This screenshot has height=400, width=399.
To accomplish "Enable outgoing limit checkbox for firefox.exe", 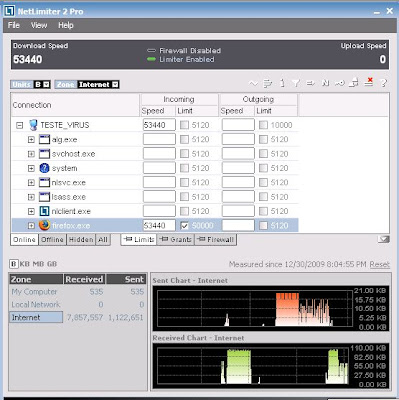I will pyautogui.click(x=263, y=226).
